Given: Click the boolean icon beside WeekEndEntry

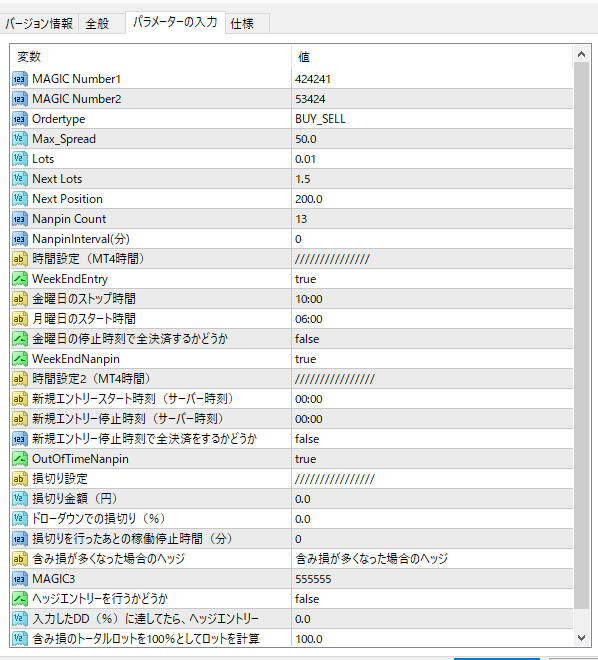Looking at the screenshot, I should [20, 279].
